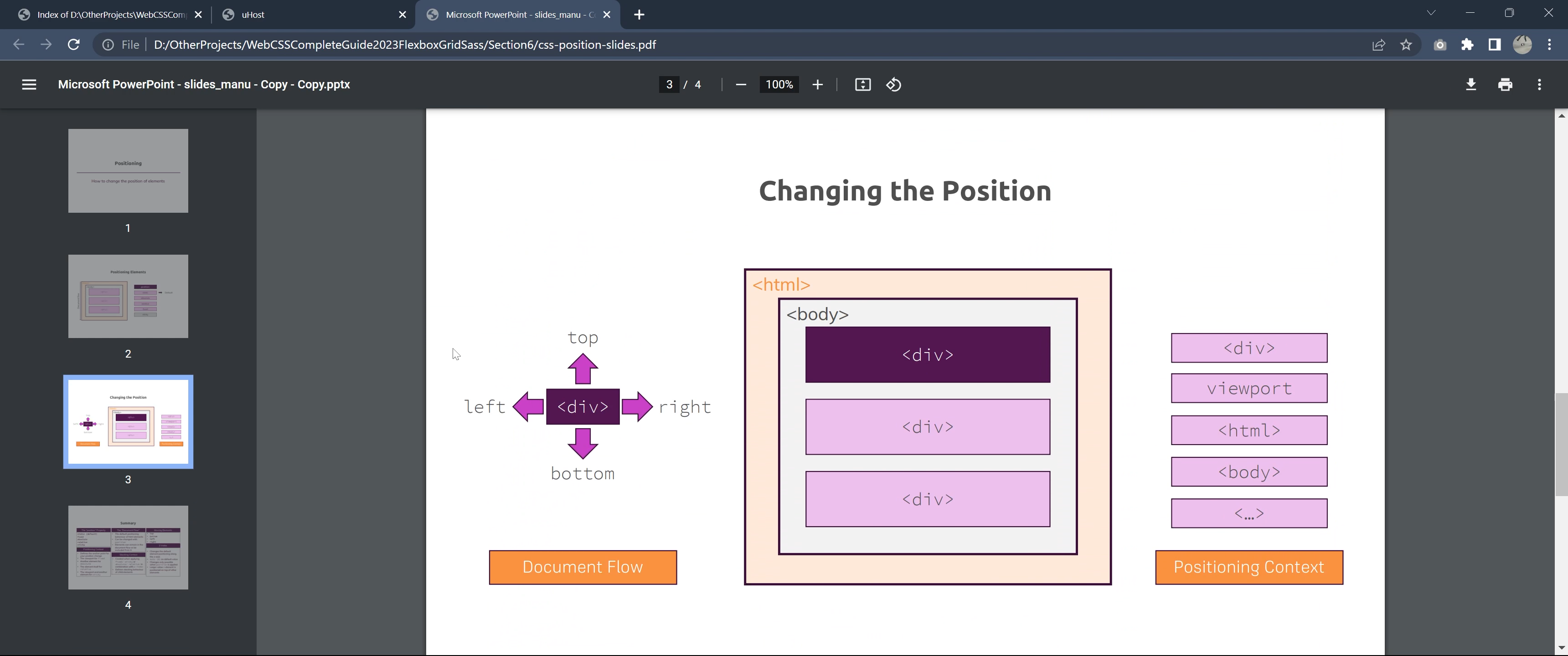The height and width of the screenshot is (656, 1568).
Task: Print the PDF document
Action: click(x=1505, y=85)
